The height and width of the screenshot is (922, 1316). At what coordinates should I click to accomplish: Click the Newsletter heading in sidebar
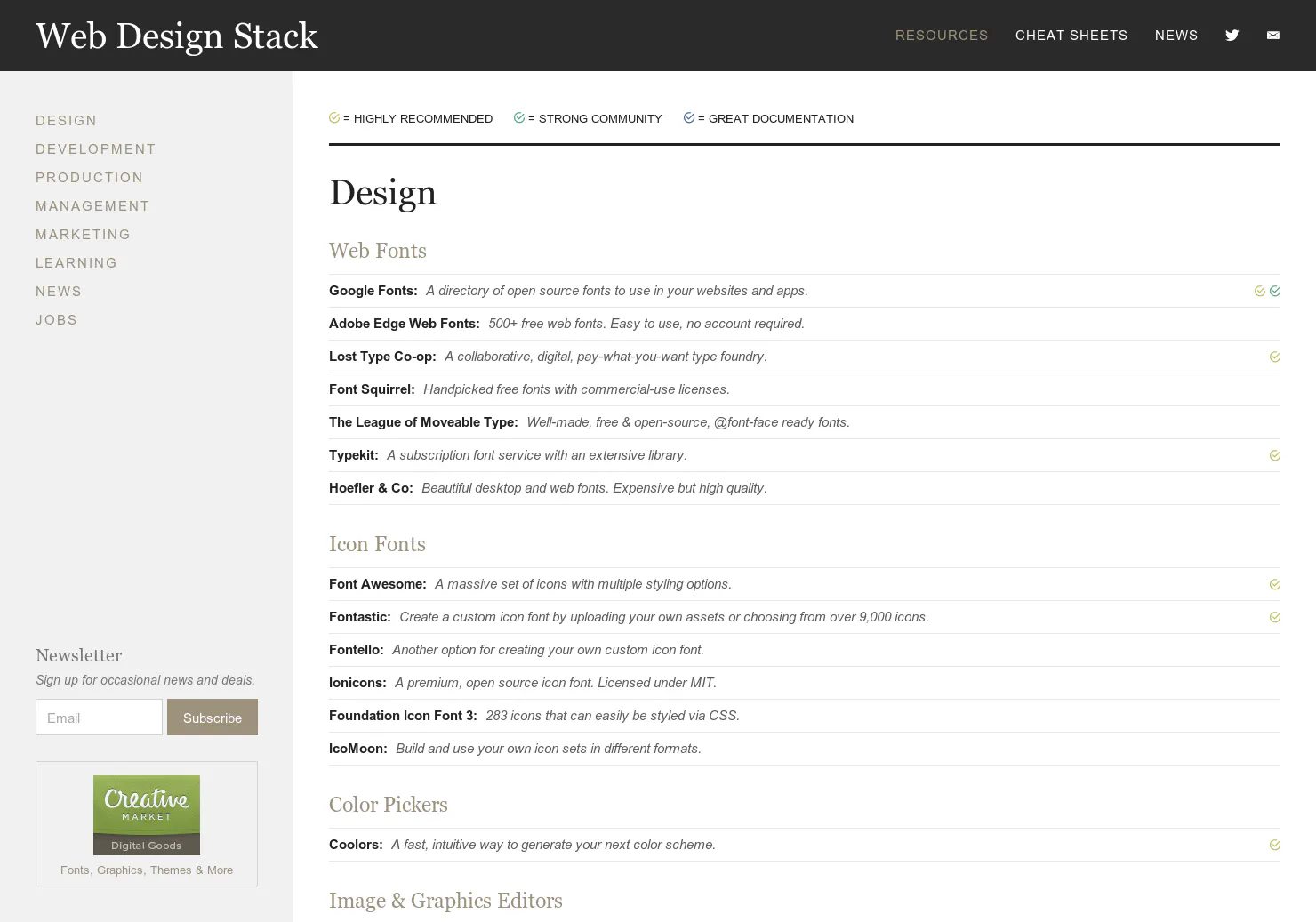78,655
